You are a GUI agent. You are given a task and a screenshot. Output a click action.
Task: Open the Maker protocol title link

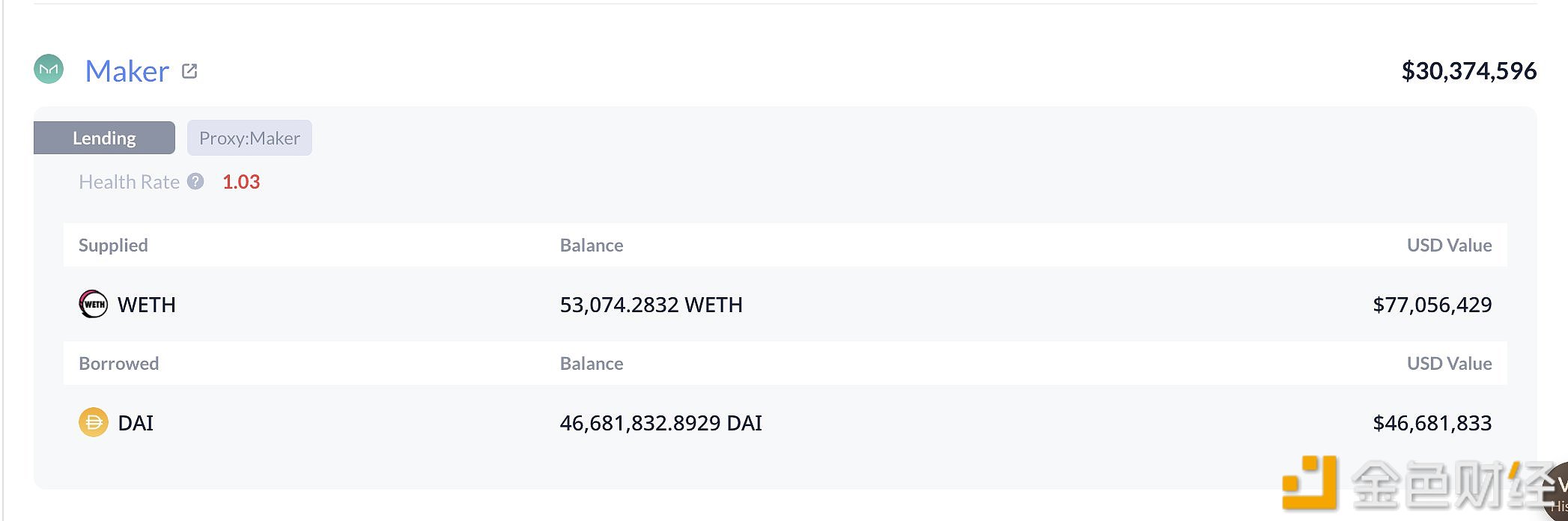coord(127,71)
